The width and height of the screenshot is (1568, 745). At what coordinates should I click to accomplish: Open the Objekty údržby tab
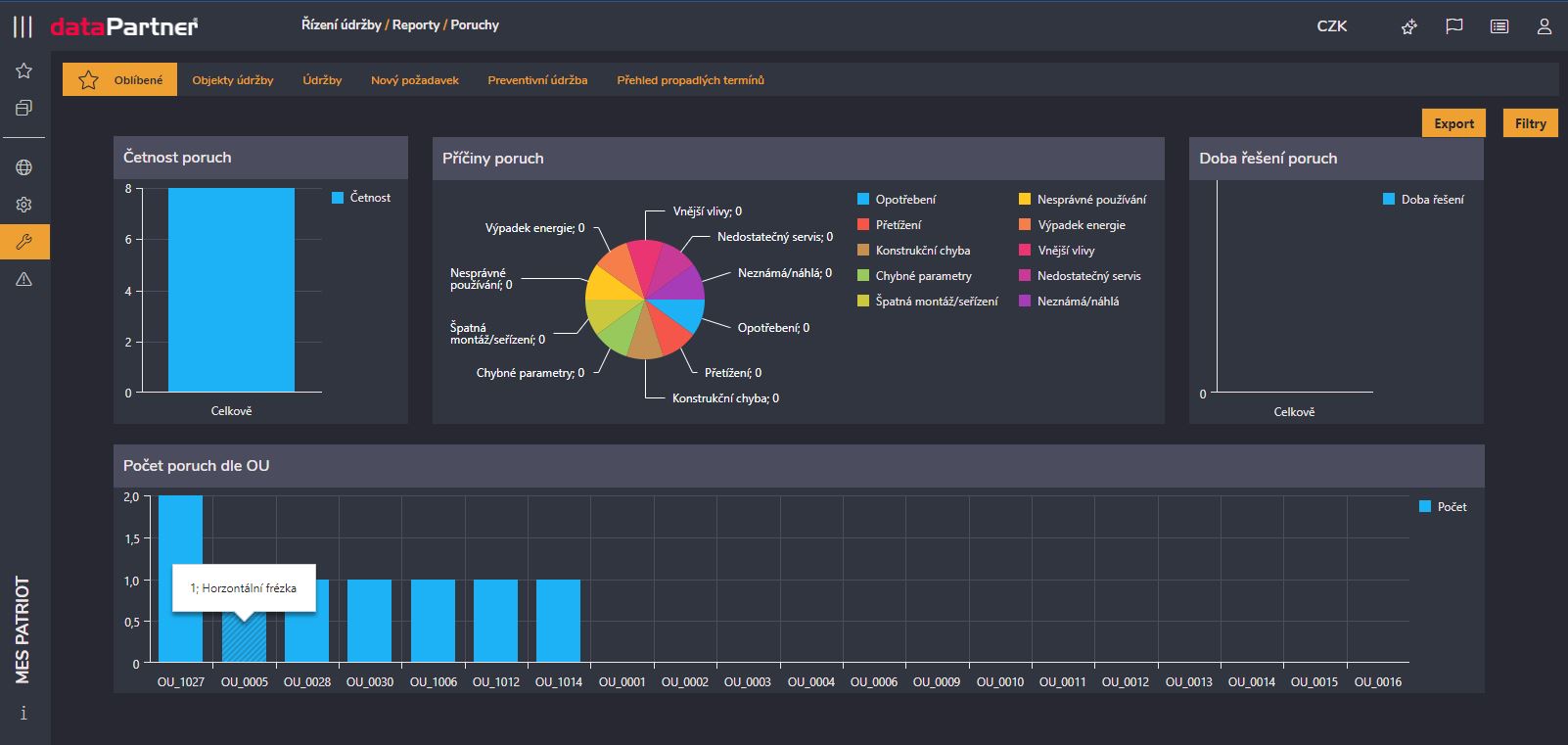click(x=233, y=80)
